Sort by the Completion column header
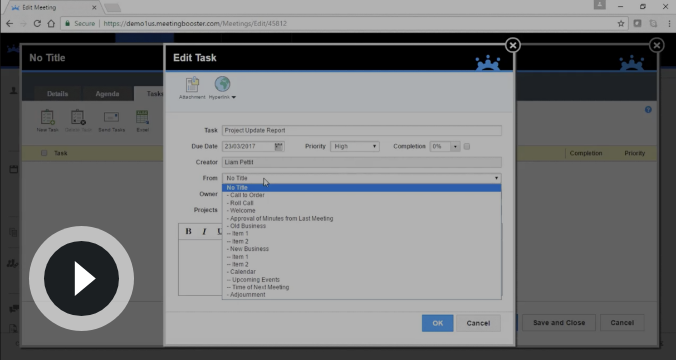The image size is (676, 360). point(585,153)
